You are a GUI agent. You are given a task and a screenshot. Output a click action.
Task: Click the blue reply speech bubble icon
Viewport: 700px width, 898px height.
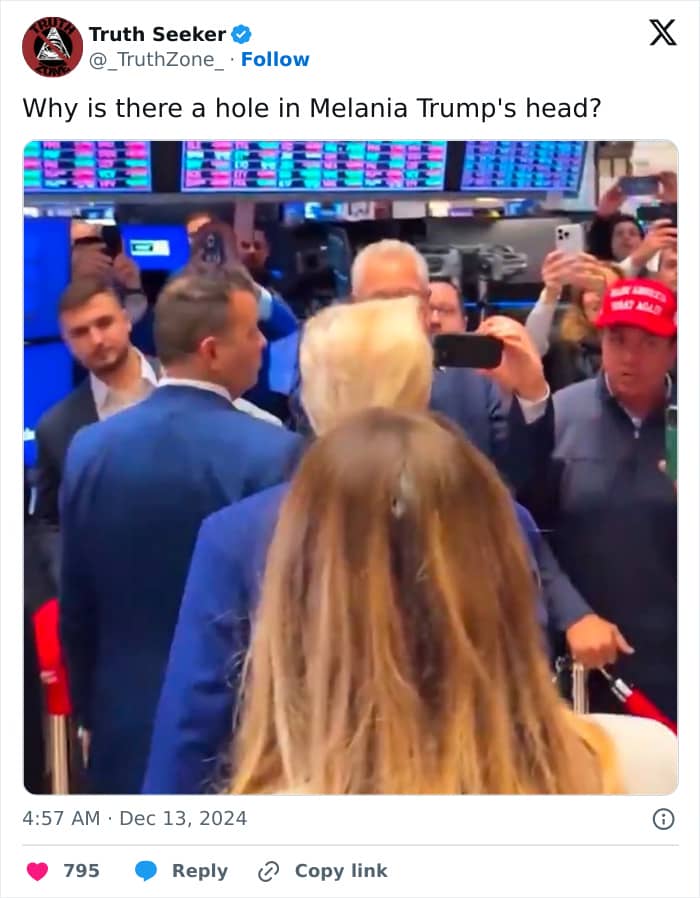point(145,871)
